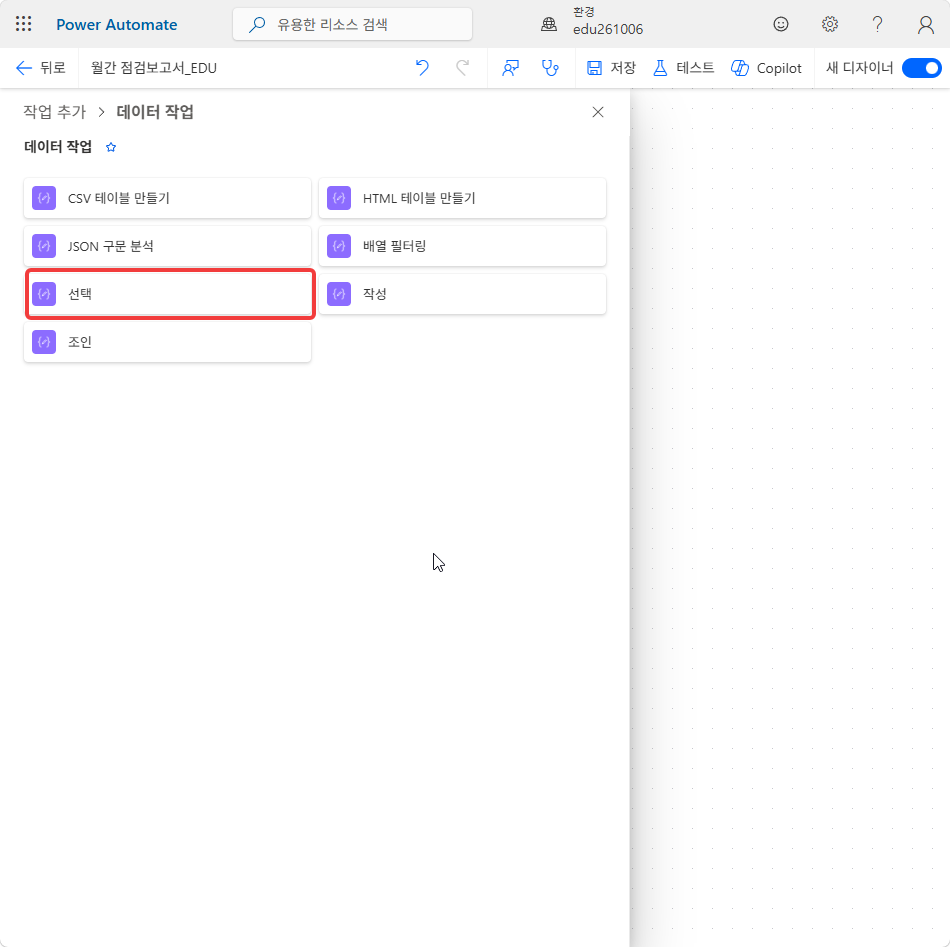Return to 작업 추가 breadcrumb
950x947 pixels.
pos(55,112)
